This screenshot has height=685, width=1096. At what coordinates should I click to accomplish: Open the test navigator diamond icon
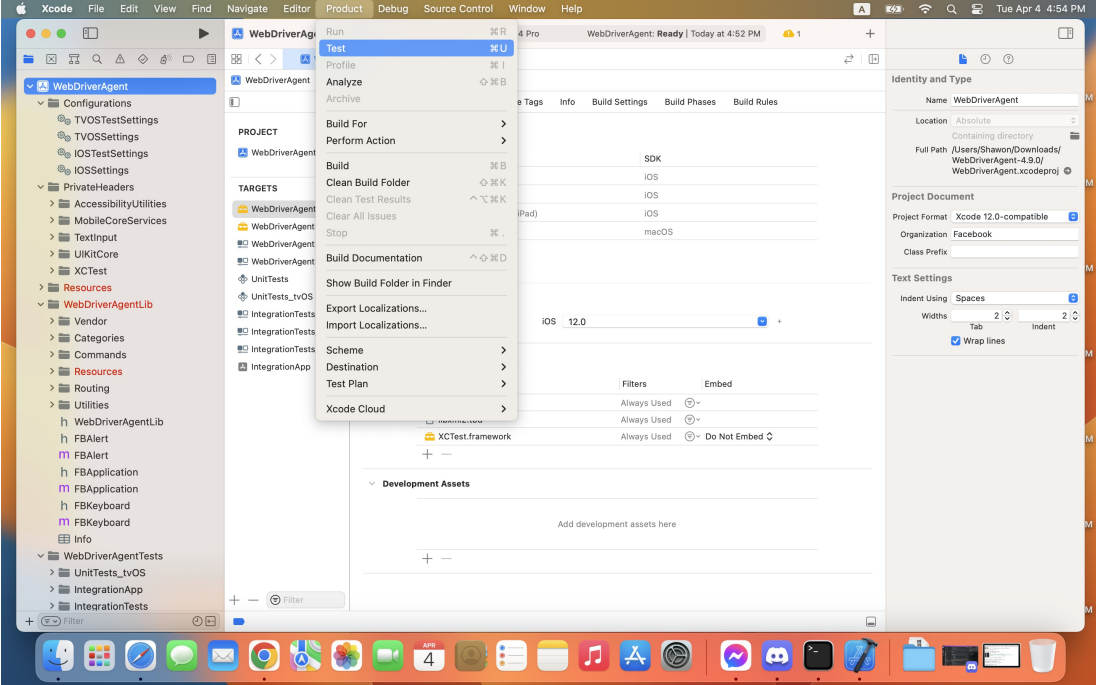point(143,59)
